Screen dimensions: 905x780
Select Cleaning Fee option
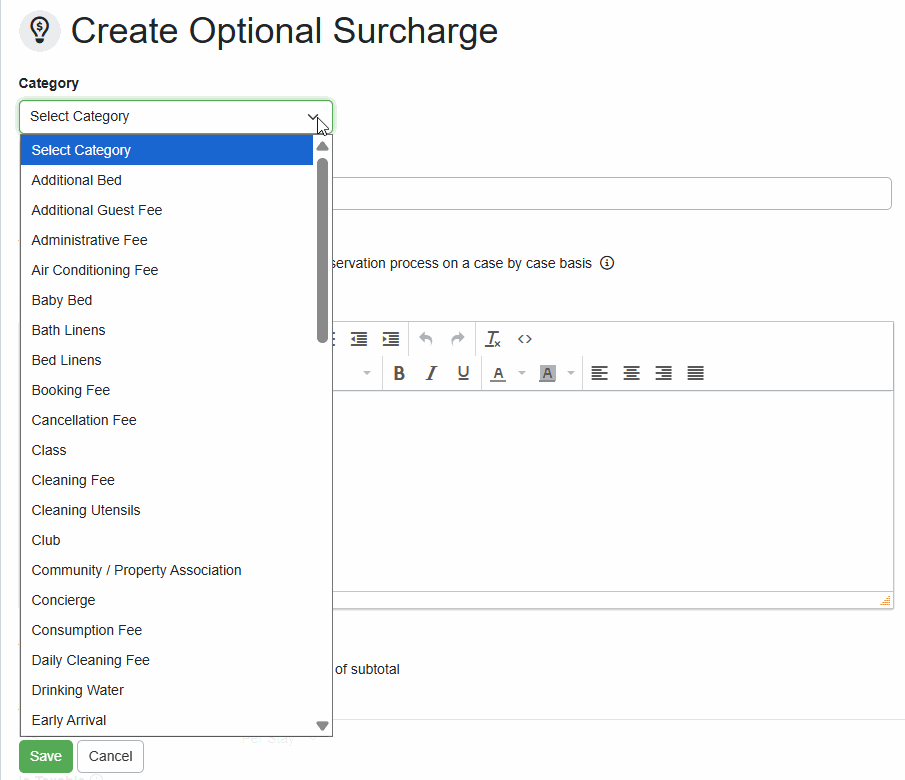tap(167, 480)
